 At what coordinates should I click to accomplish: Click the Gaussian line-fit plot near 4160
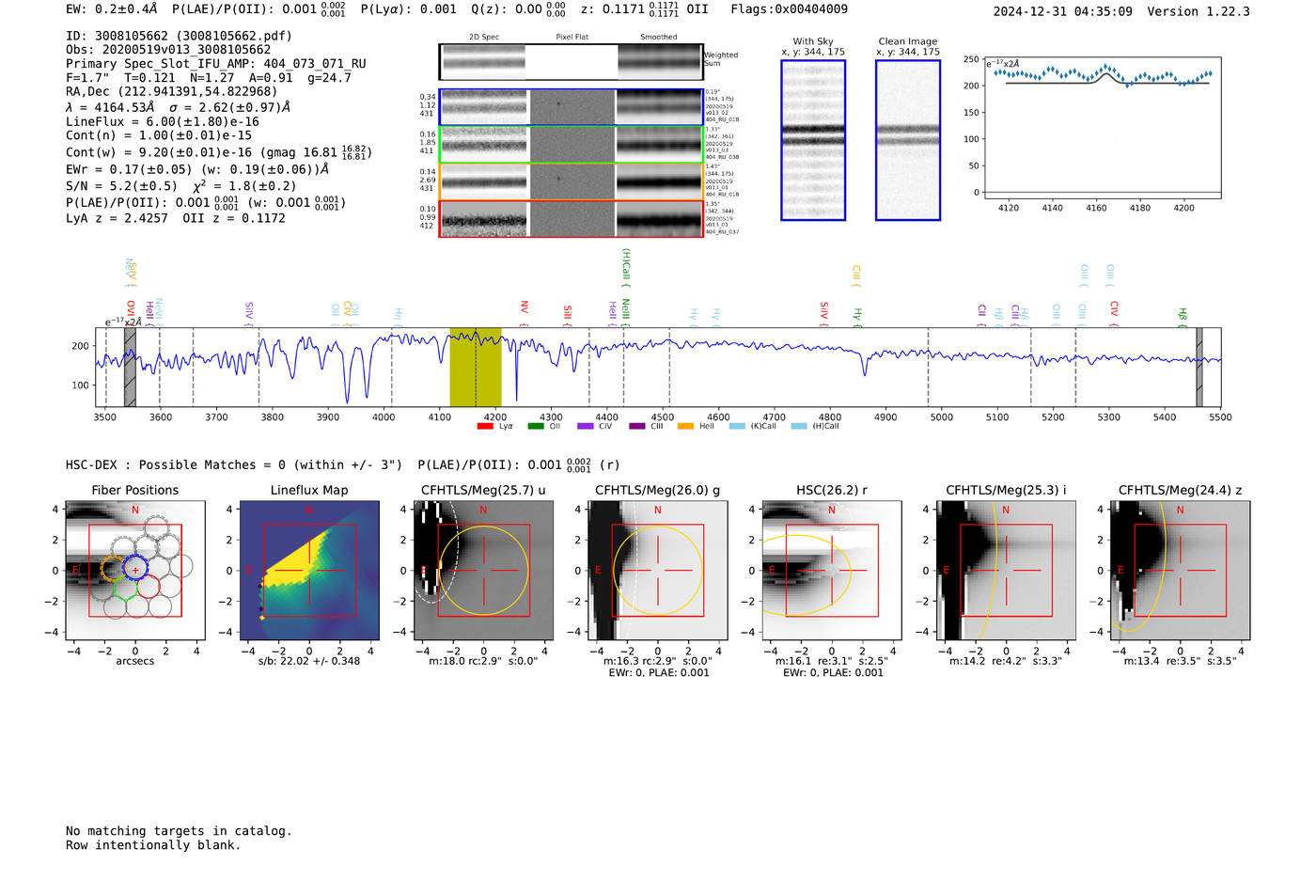point(1102,127)
